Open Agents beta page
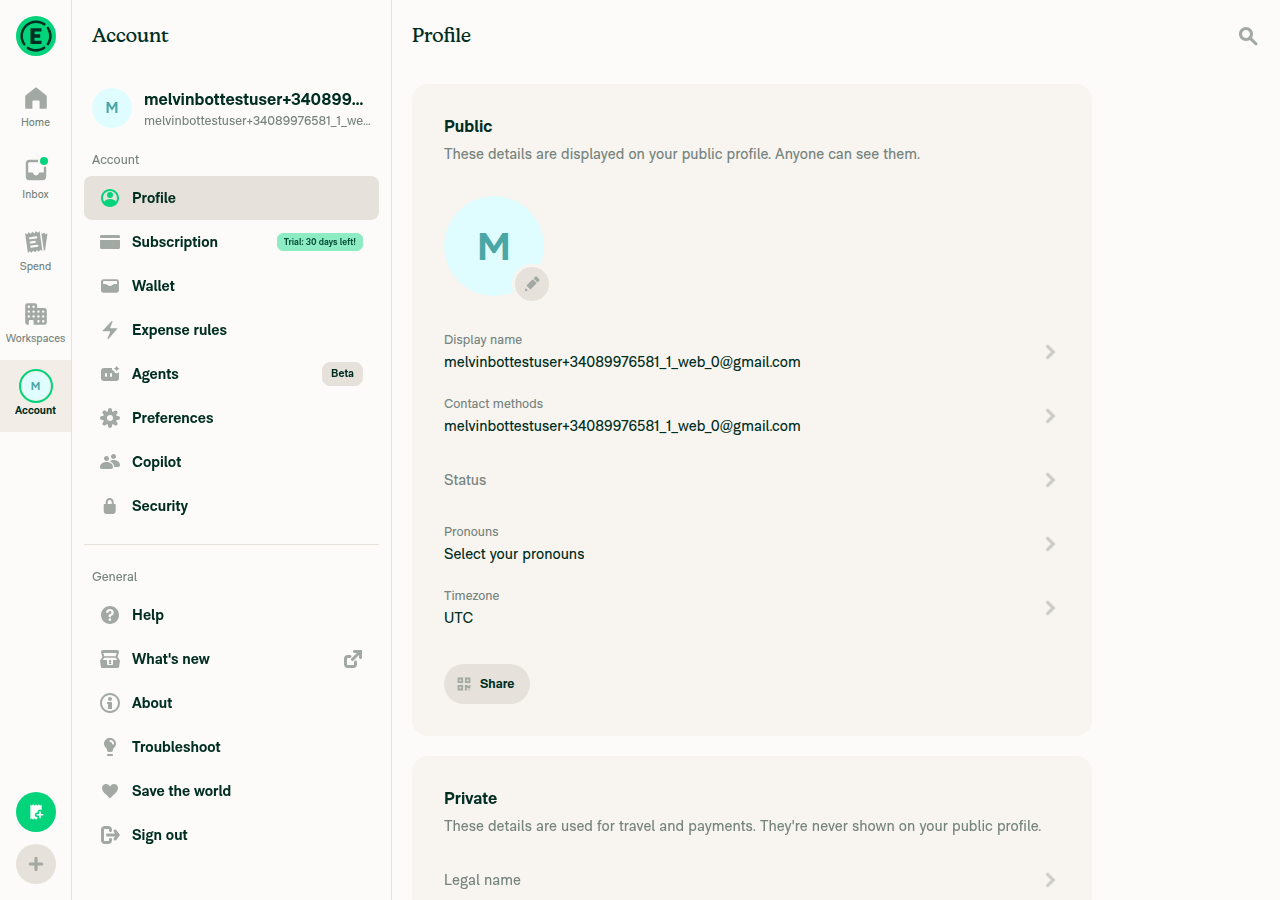1280x900 pixels. [x=231, y=374]
